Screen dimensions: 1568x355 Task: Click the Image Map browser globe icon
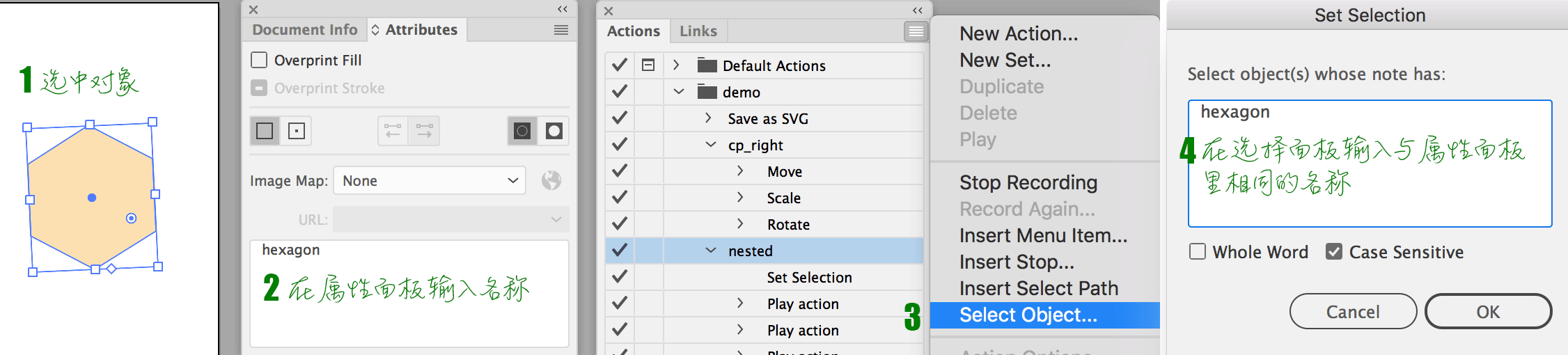tap(551, 181)
